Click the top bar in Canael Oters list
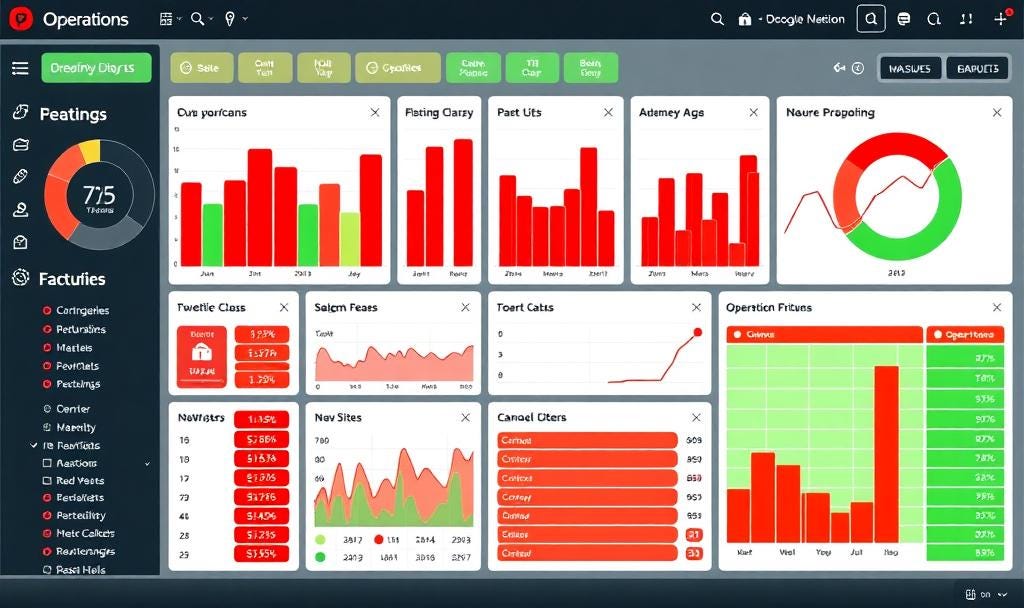Image resolution: width=1024 pixels, height=608 pixels. point(587,440)
